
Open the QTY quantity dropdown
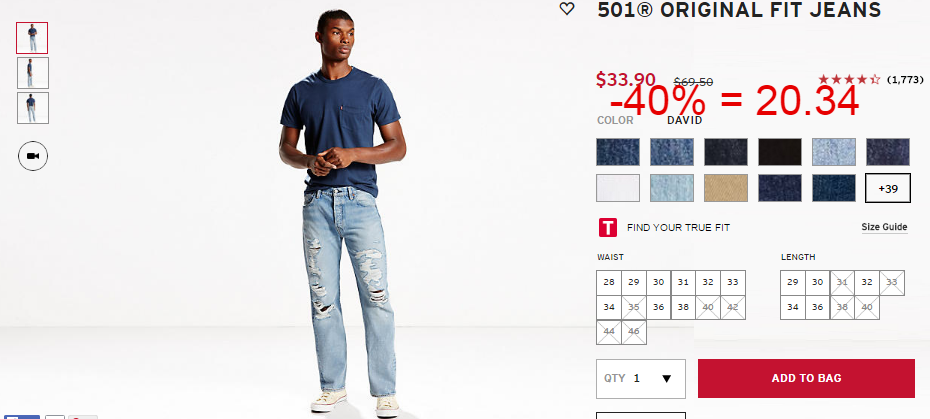coord(641,379)
